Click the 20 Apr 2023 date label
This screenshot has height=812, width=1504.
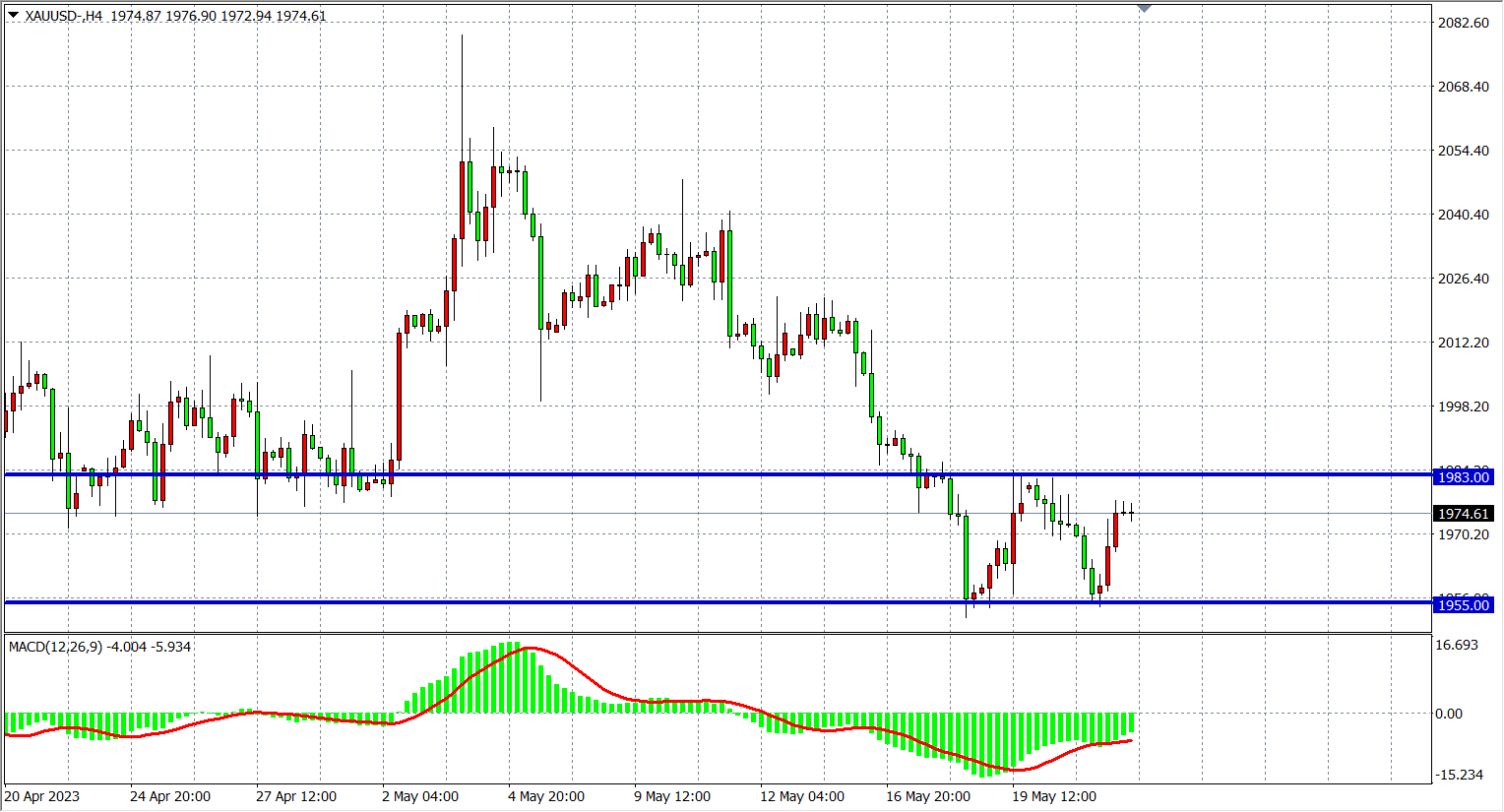pos(42,796)
